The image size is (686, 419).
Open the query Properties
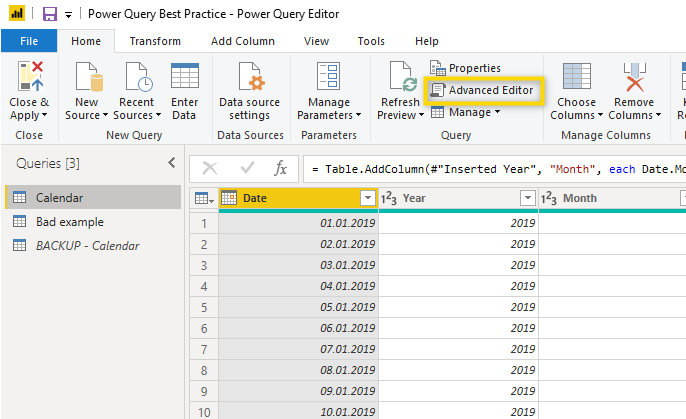(465, 68)
